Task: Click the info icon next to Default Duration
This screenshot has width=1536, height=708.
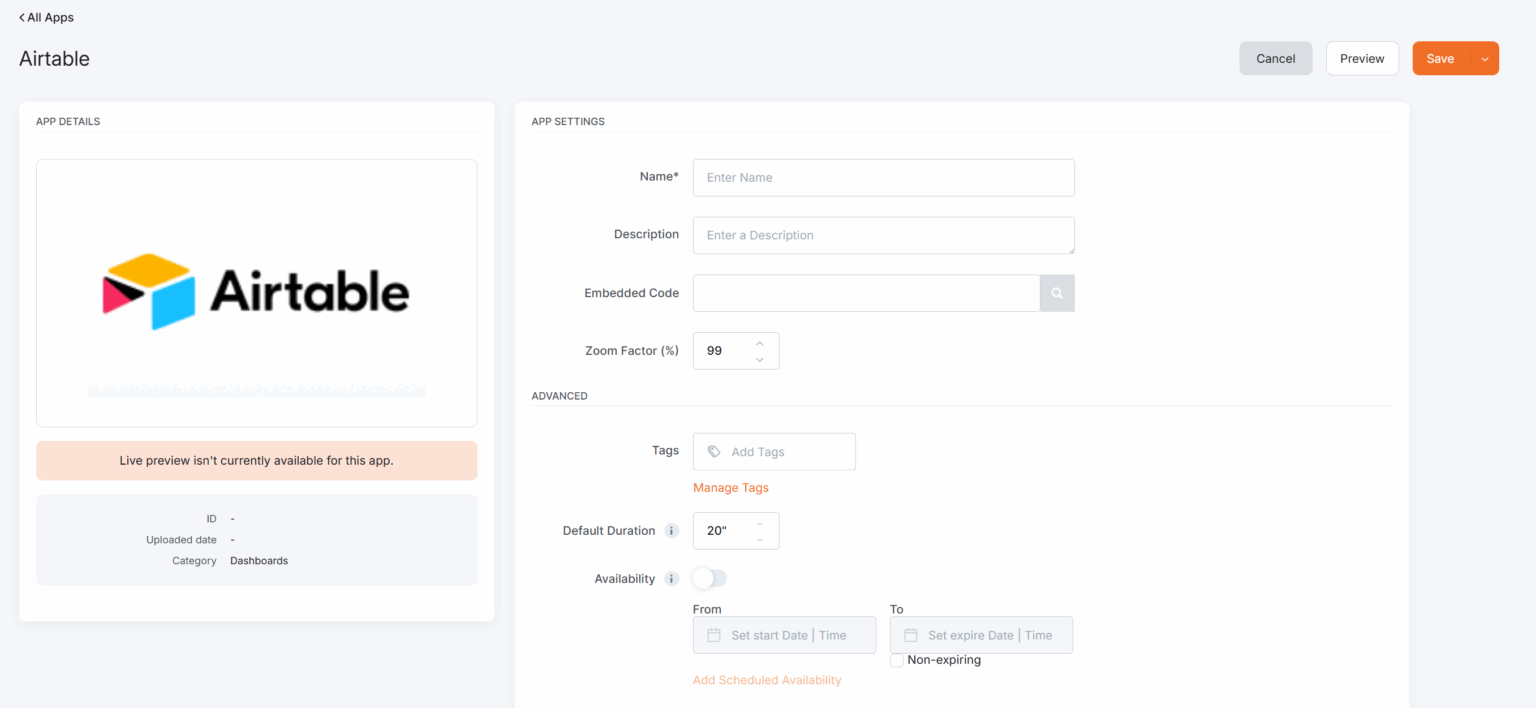Action: [x=671, y=530]
